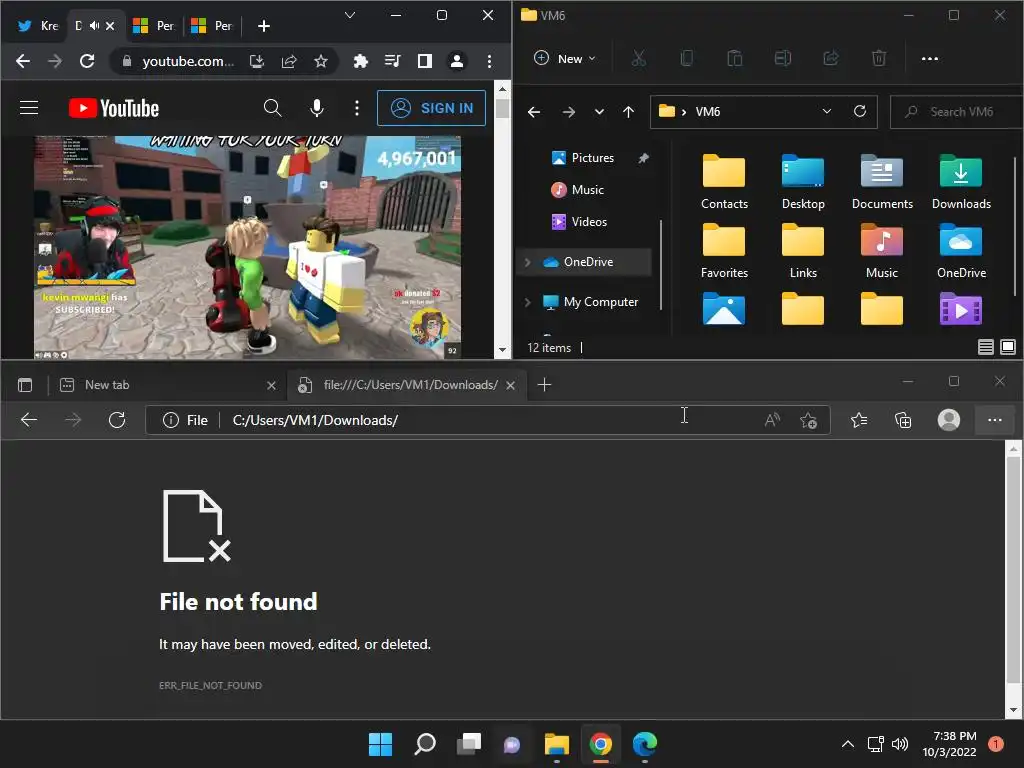
Task: Open Edge tab actions menu
Action: (x=25, y=385)
